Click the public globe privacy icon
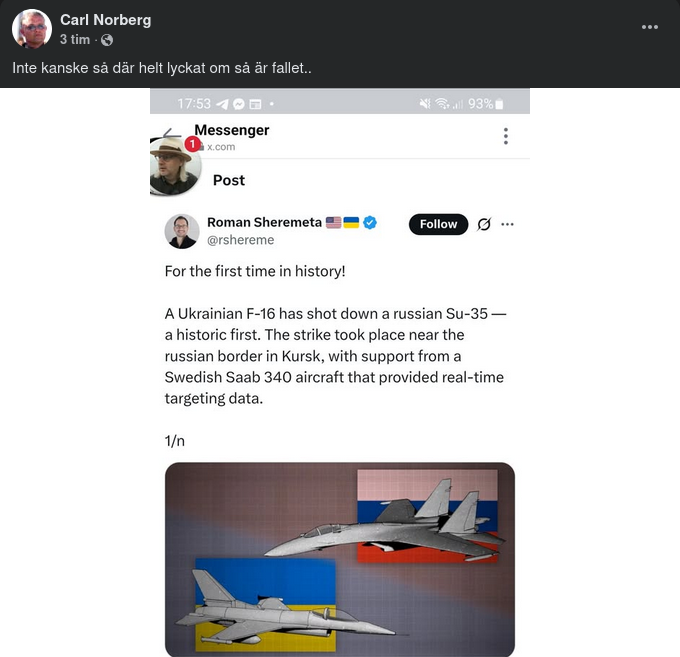Screen dimensions: 680x657 (107, 40)
